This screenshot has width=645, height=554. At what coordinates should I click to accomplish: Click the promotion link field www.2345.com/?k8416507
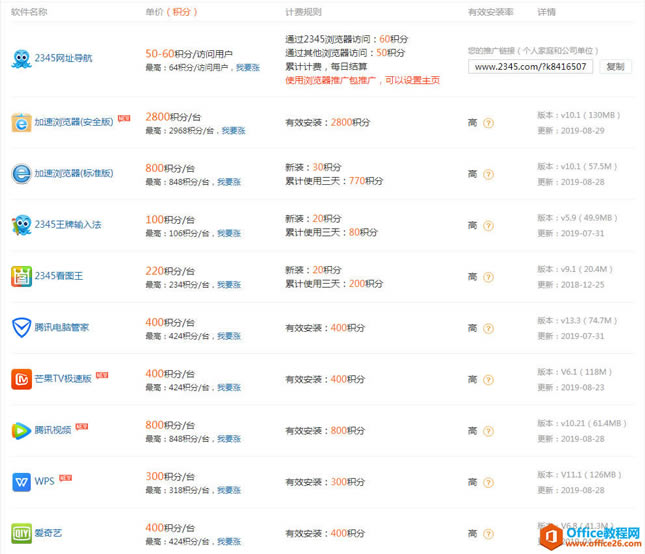coord(530,67)
